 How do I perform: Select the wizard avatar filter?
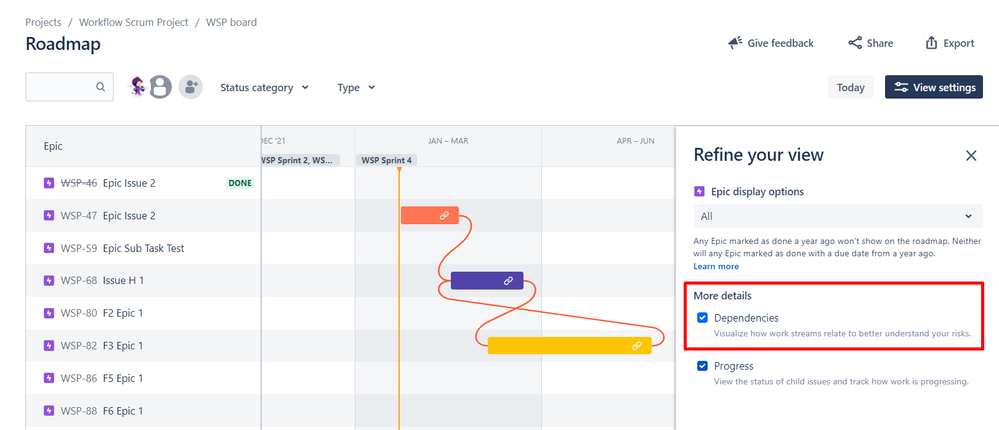(x=138, y=87)
